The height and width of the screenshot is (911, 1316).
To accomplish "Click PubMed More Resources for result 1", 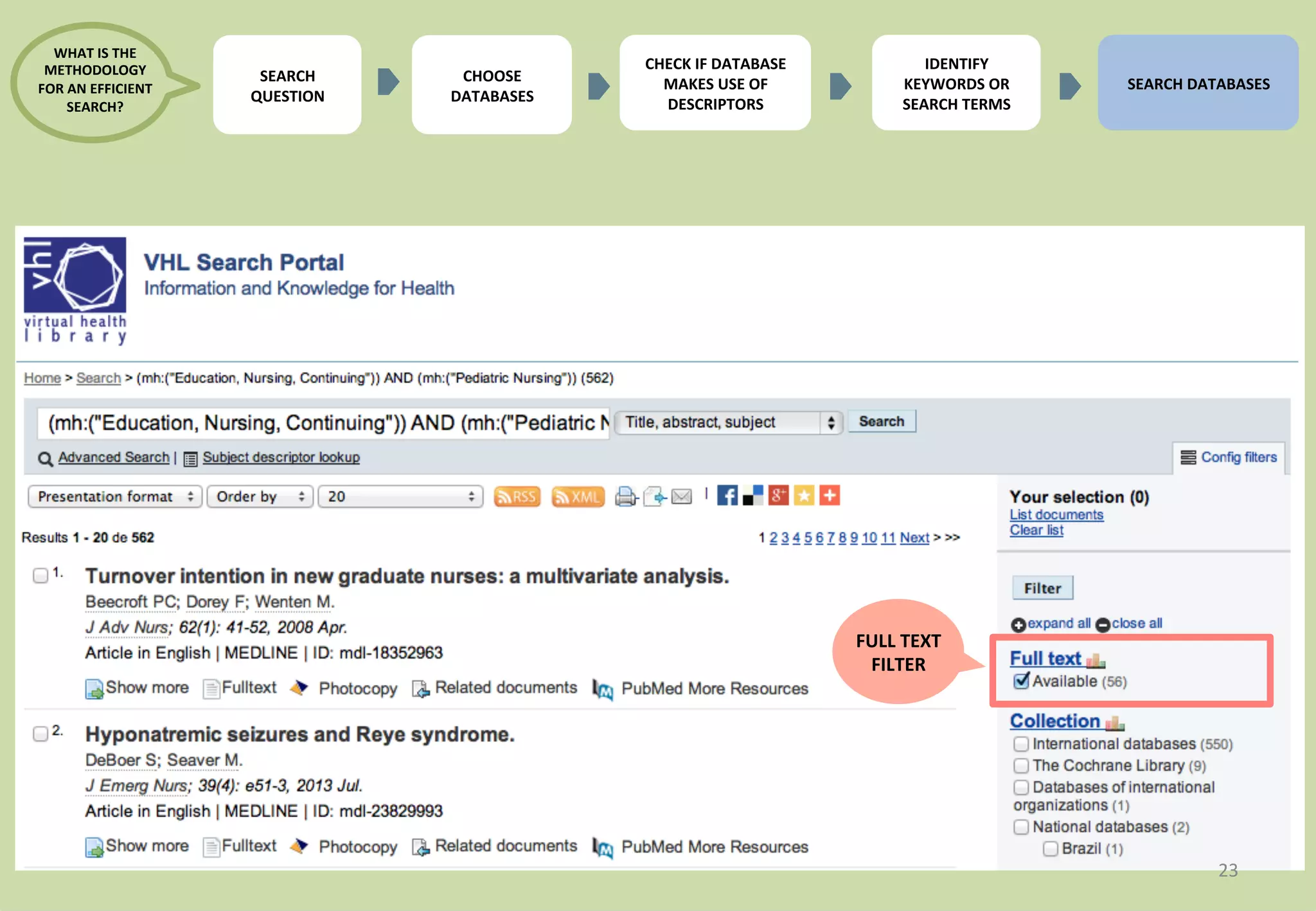I will [715, 689].
